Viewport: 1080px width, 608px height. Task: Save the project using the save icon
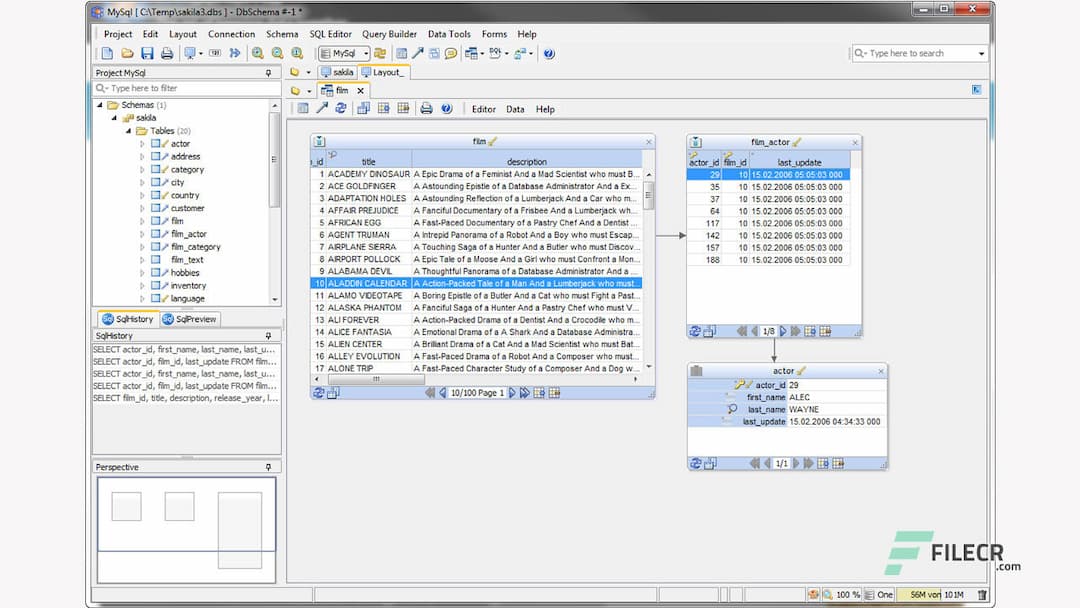tap(146, 52)
